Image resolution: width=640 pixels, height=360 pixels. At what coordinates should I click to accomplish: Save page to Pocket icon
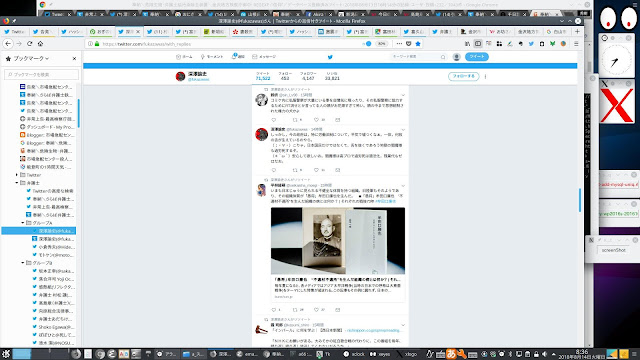[409, 44]
